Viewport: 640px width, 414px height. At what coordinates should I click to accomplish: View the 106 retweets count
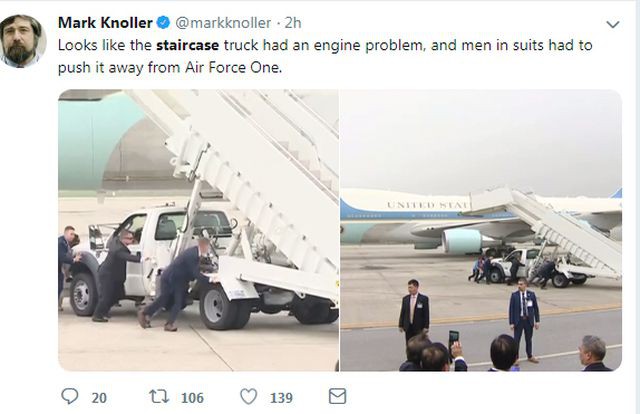tap(192, 398)
